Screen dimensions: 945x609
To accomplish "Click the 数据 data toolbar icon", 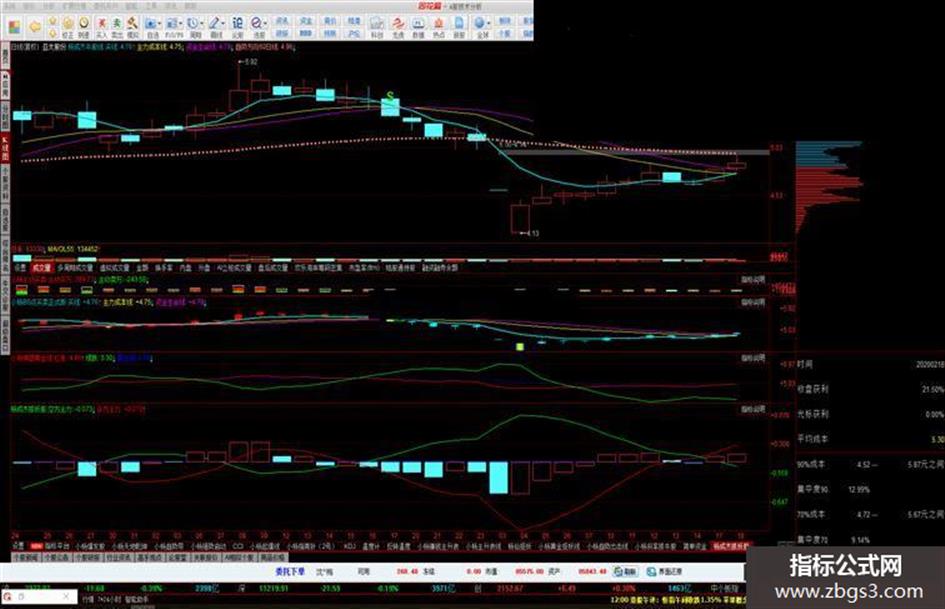I will 418,27.
